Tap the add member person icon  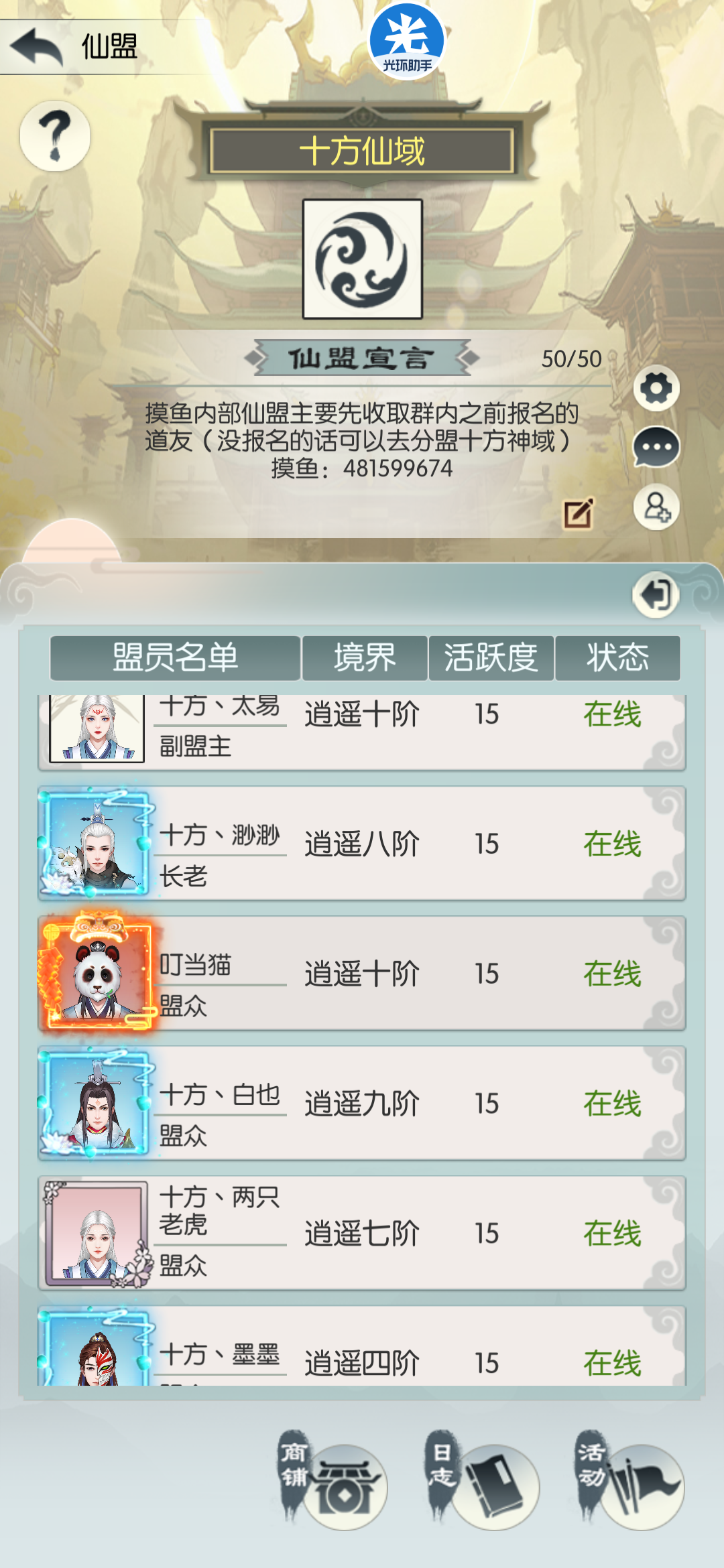point(656,507)
